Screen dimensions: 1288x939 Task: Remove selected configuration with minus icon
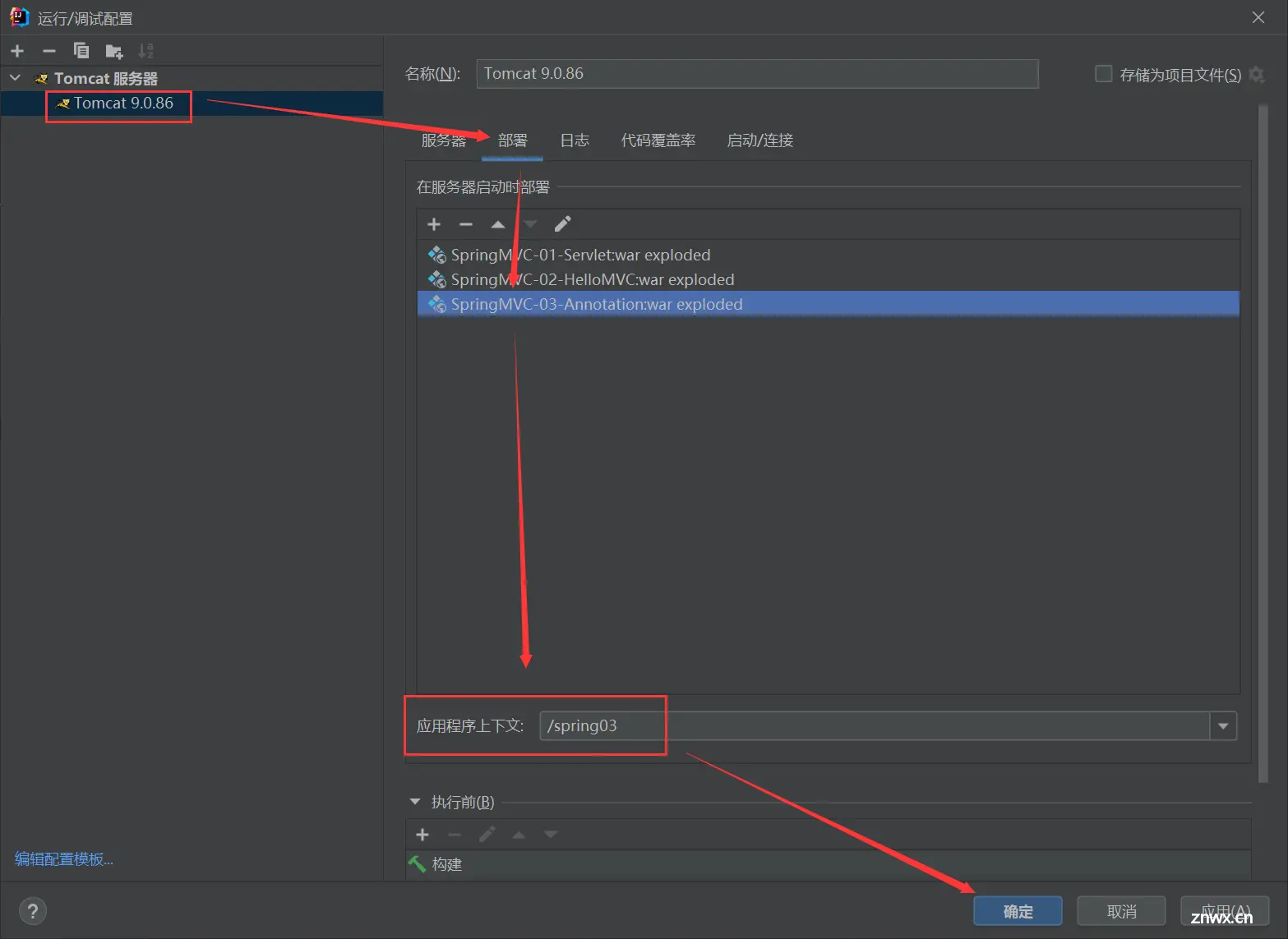tap(49, 51)
